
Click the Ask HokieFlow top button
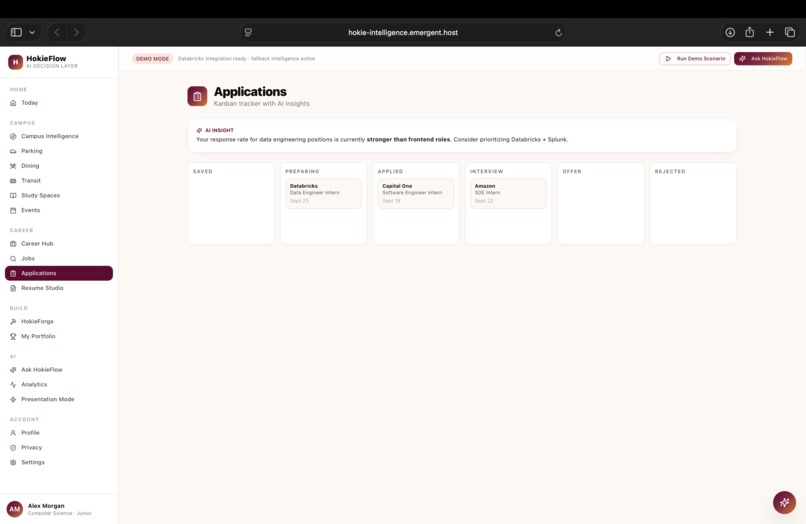(763, 59)
